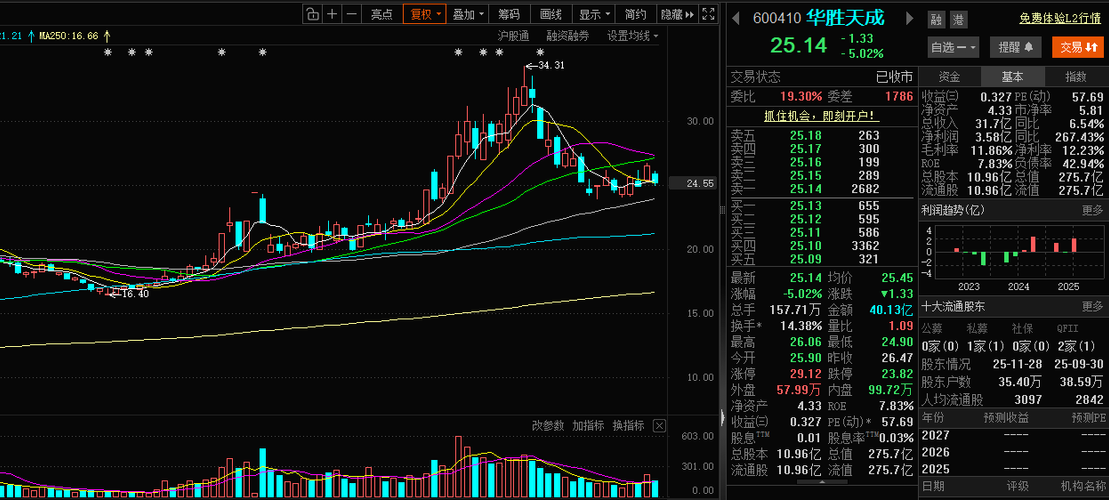Switch to 简约 simple mode

[636, 13]
